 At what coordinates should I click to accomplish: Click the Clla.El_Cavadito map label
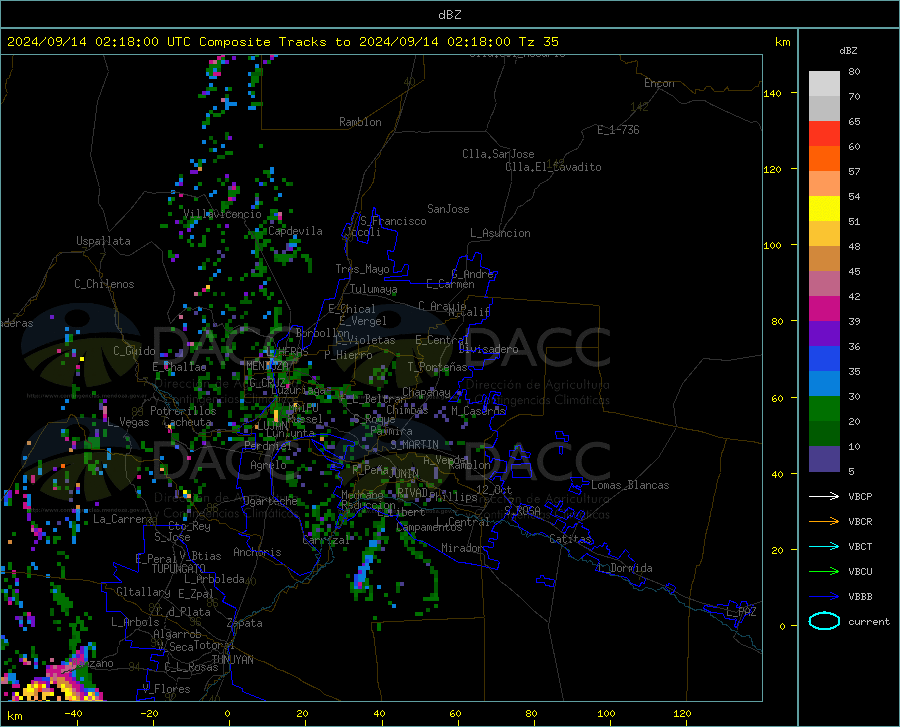click(553, 167)
